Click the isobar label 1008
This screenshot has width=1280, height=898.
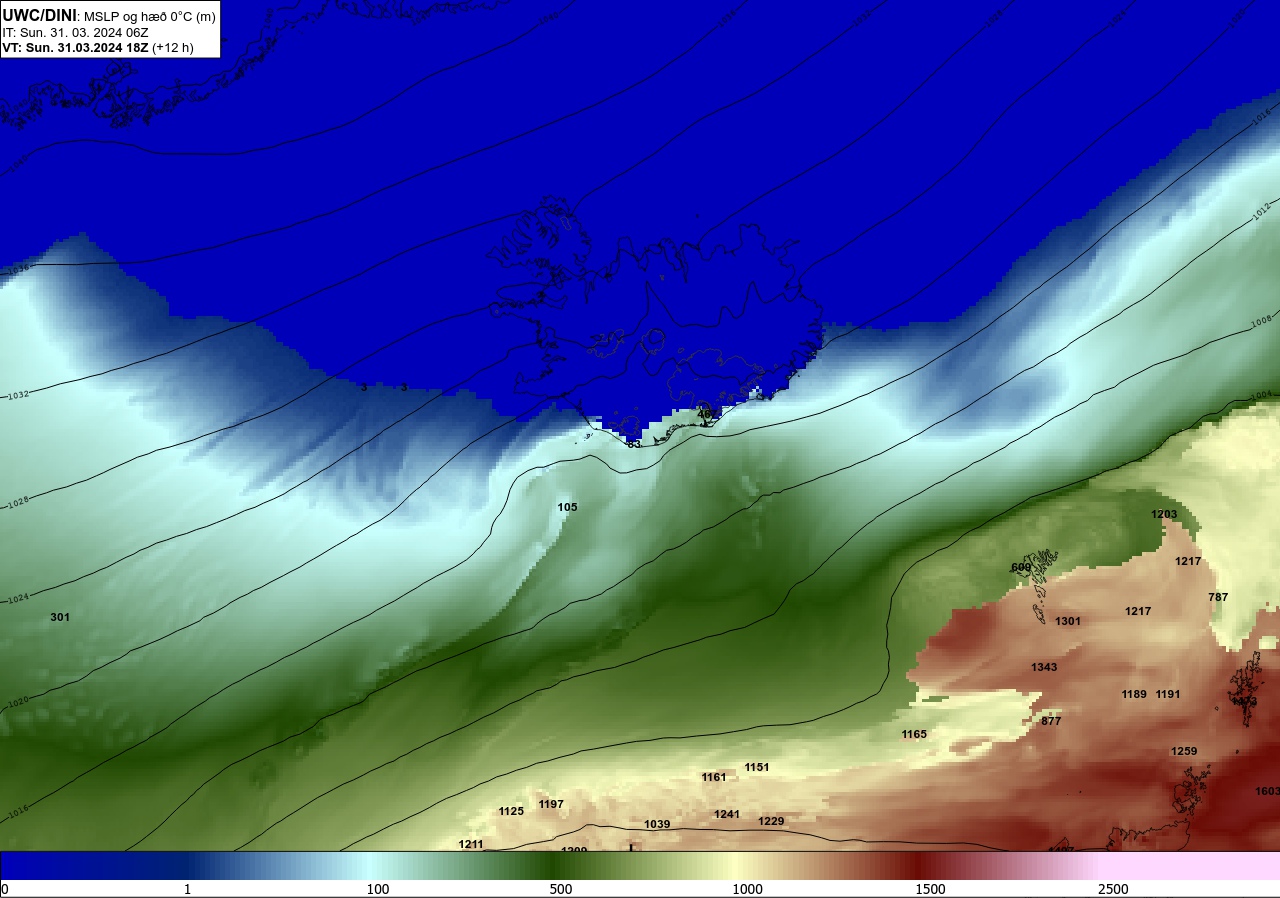pos(1261,321)
